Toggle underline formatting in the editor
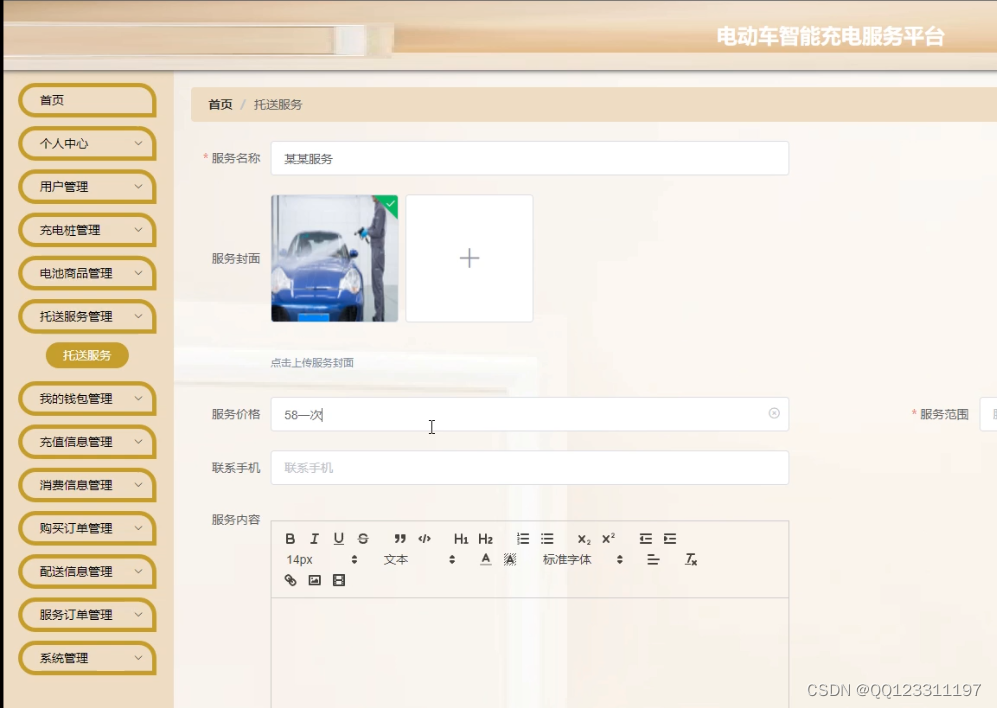The height and width of the screenshot is (708, 997). [338, 539]
